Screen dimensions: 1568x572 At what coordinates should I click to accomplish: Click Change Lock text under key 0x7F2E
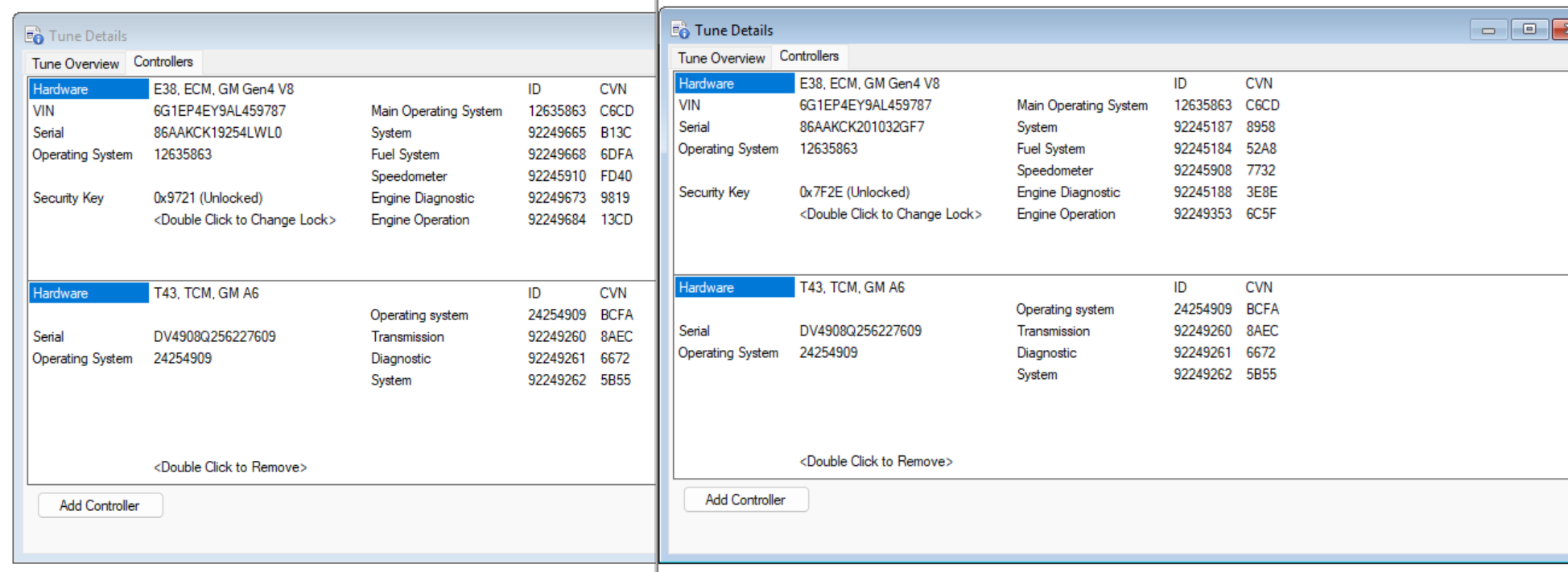890,214
